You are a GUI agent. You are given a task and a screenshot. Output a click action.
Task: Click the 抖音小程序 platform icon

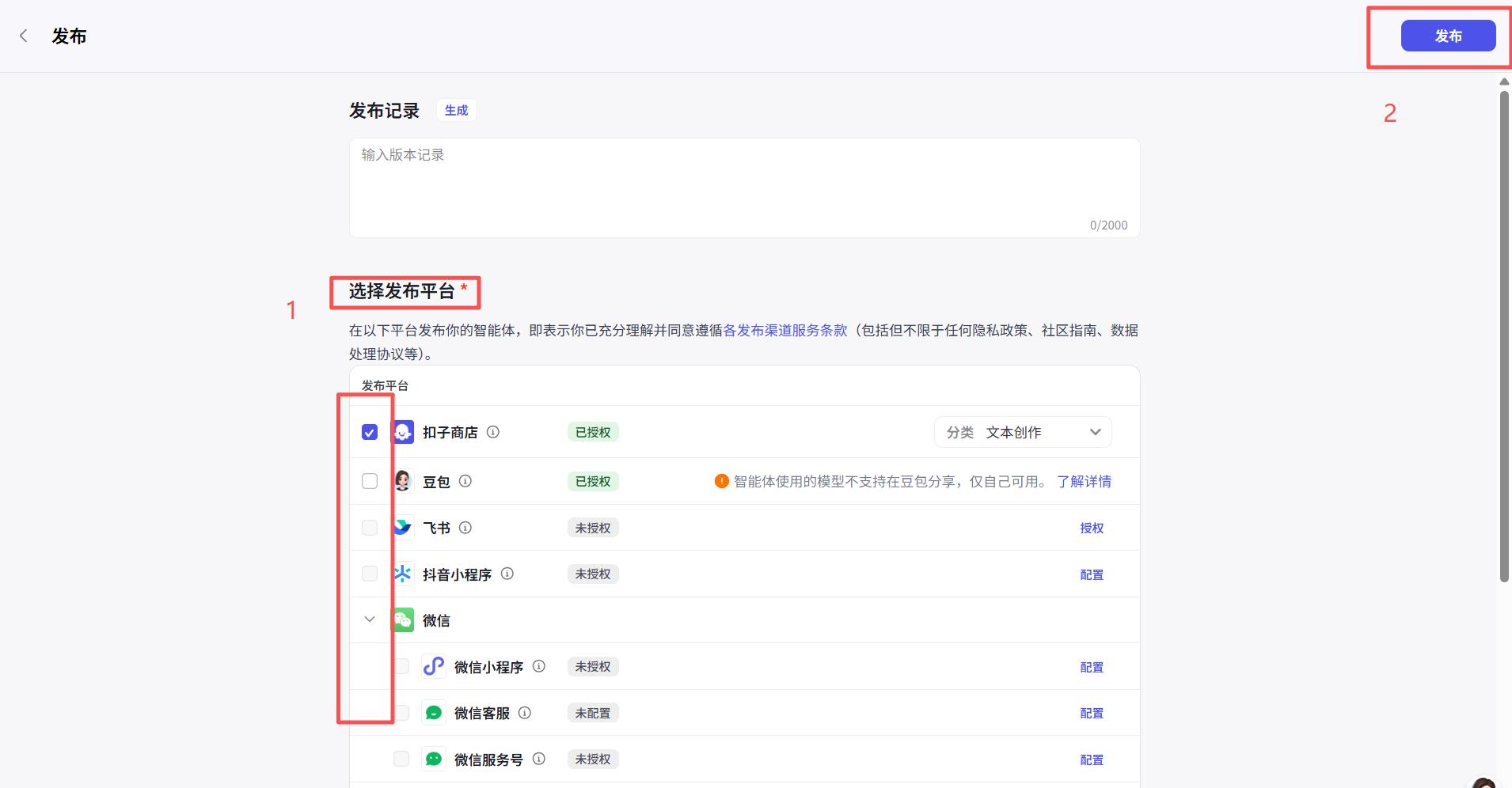tap(403, 574)
